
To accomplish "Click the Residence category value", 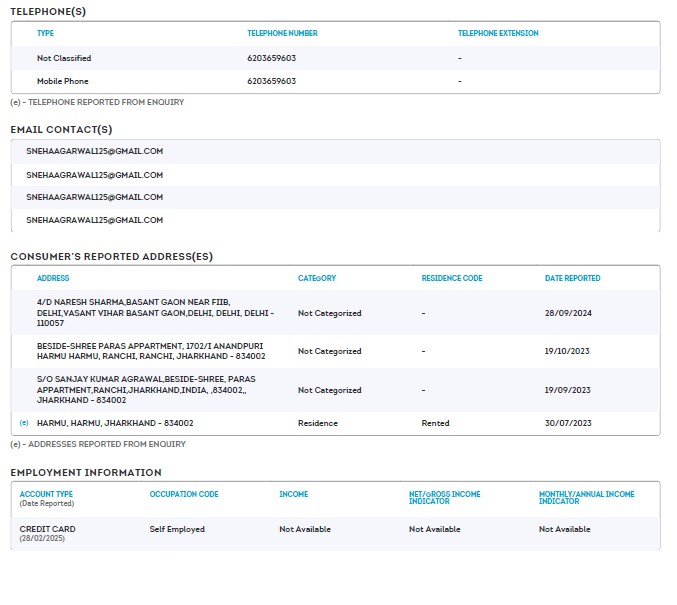I will (x=318, y=423).
